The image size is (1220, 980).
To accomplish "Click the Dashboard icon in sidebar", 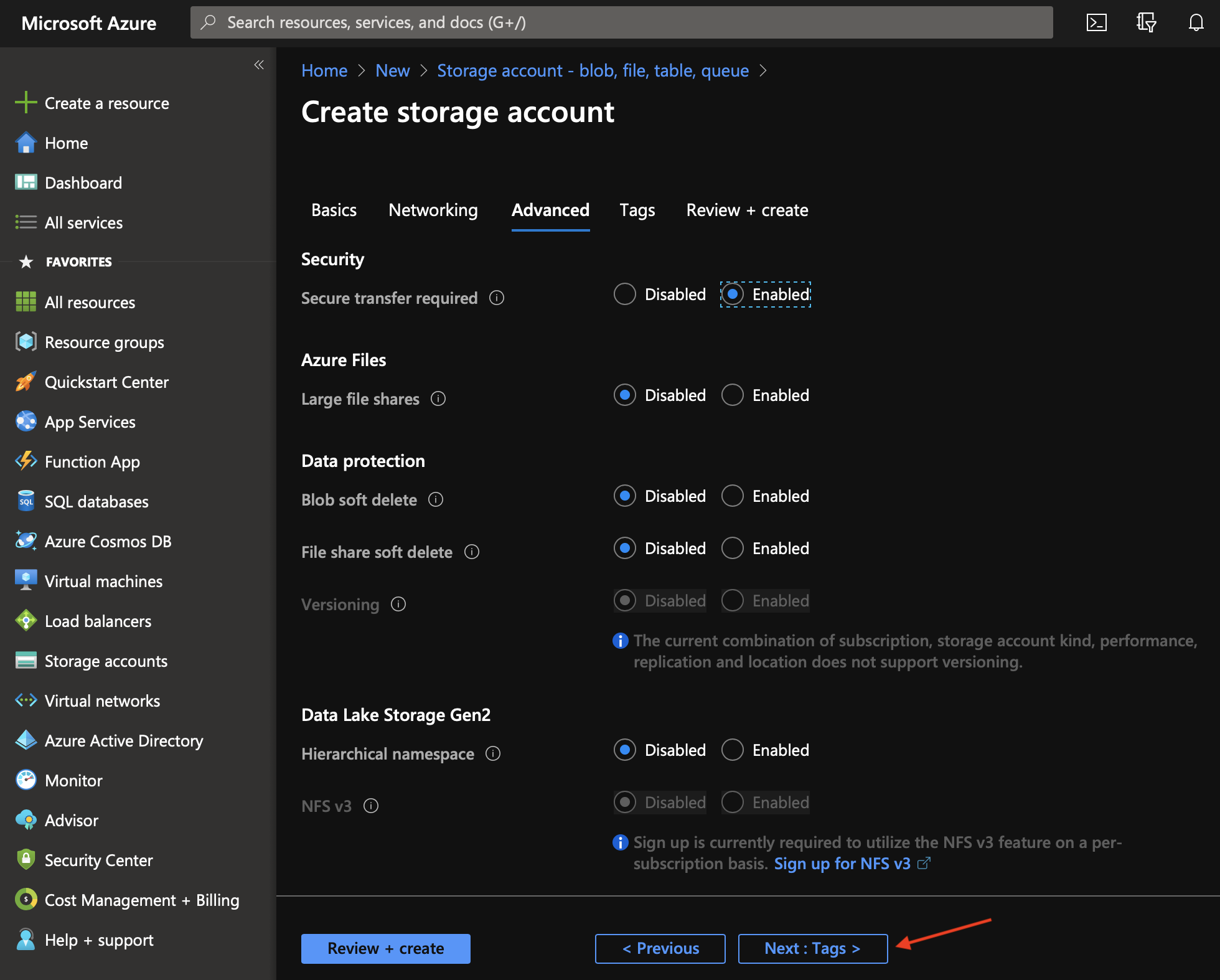I will 26,182.
